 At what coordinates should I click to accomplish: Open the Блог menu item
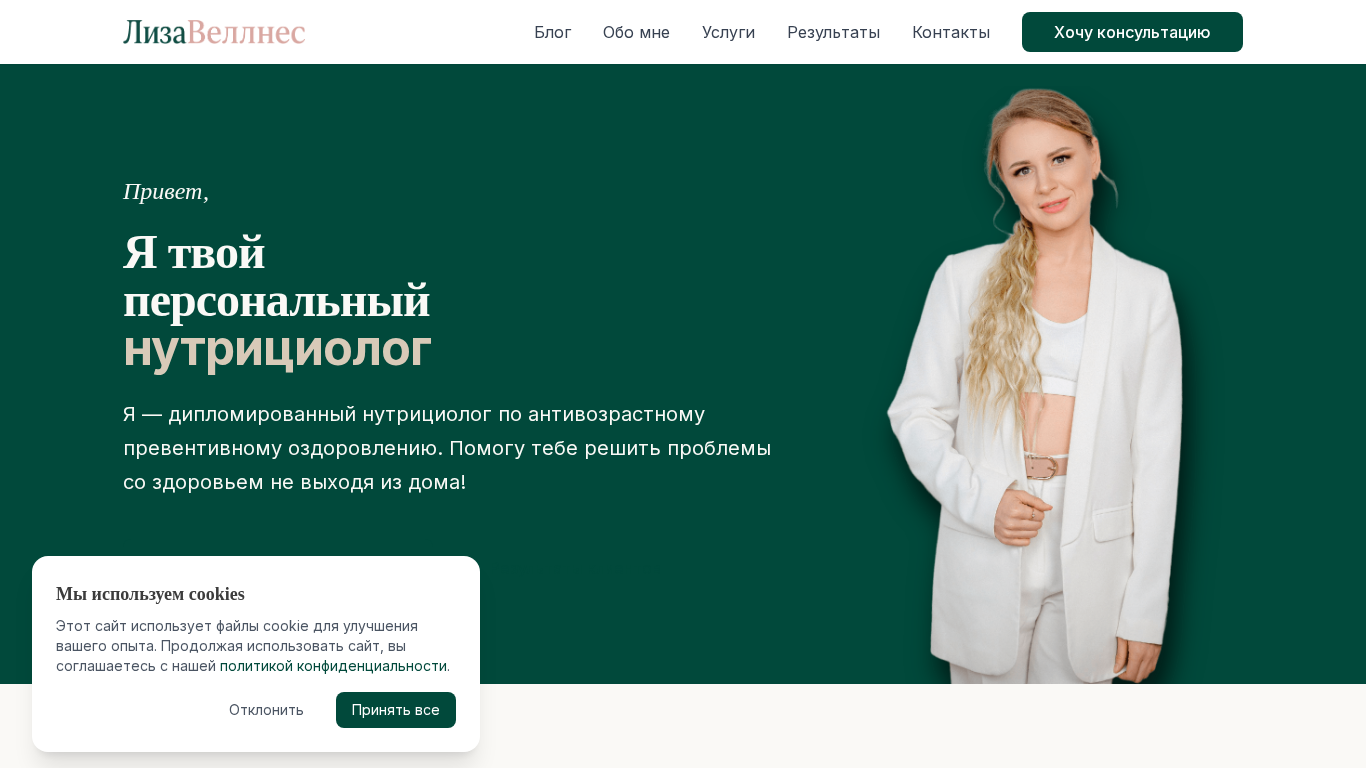[x=552, y=32]
